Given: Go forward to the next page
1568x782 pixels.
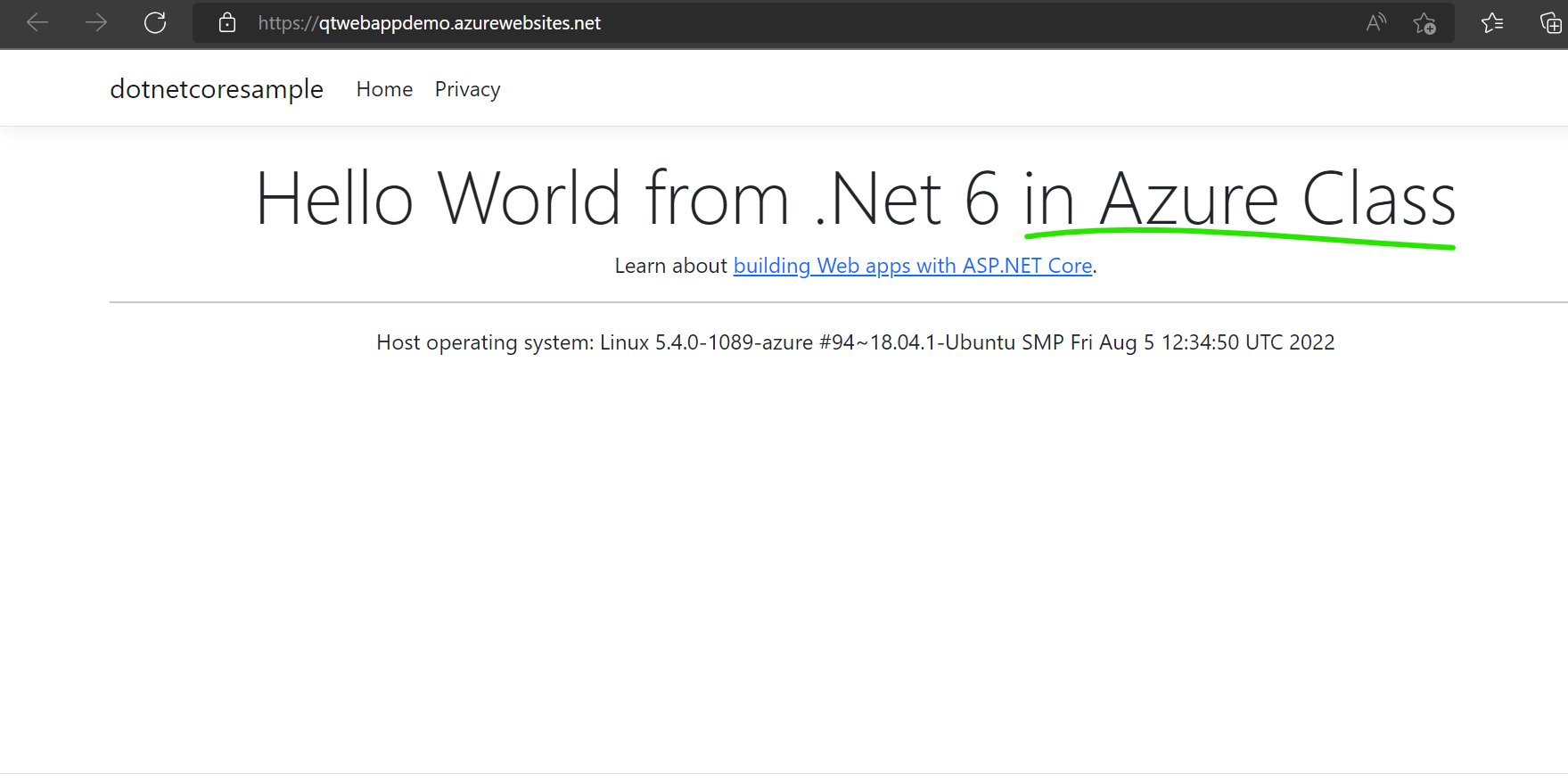Looking at the screenshot, I should (96, 22).
